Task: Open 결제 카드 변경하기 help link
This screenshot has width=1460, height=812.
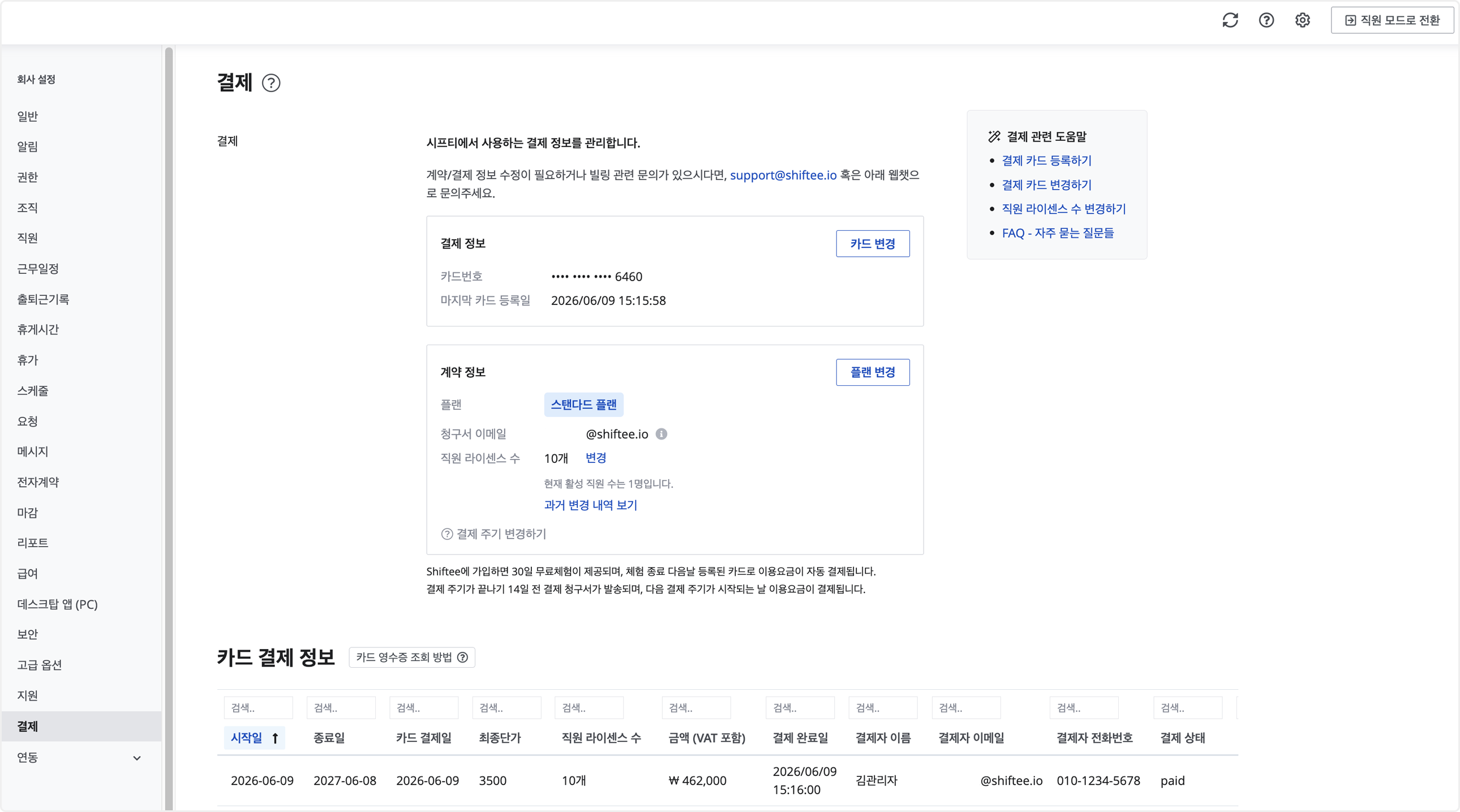Action: tap(1046, 184)
